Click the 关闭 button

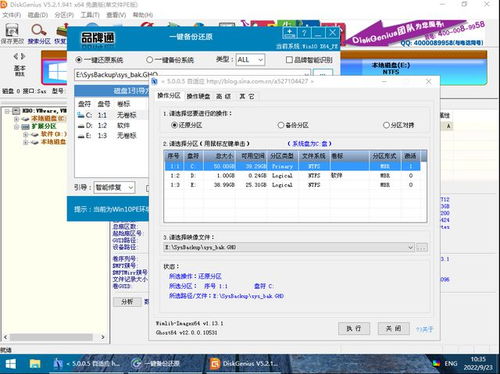393,329
